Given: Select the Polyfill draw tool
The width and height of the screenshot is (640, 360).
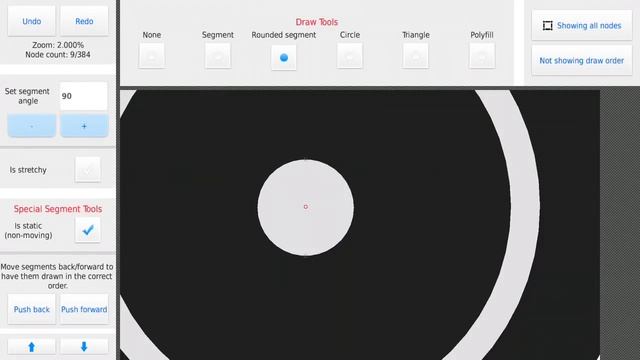Looking at the screenshot, I should (x=482, y=56).
